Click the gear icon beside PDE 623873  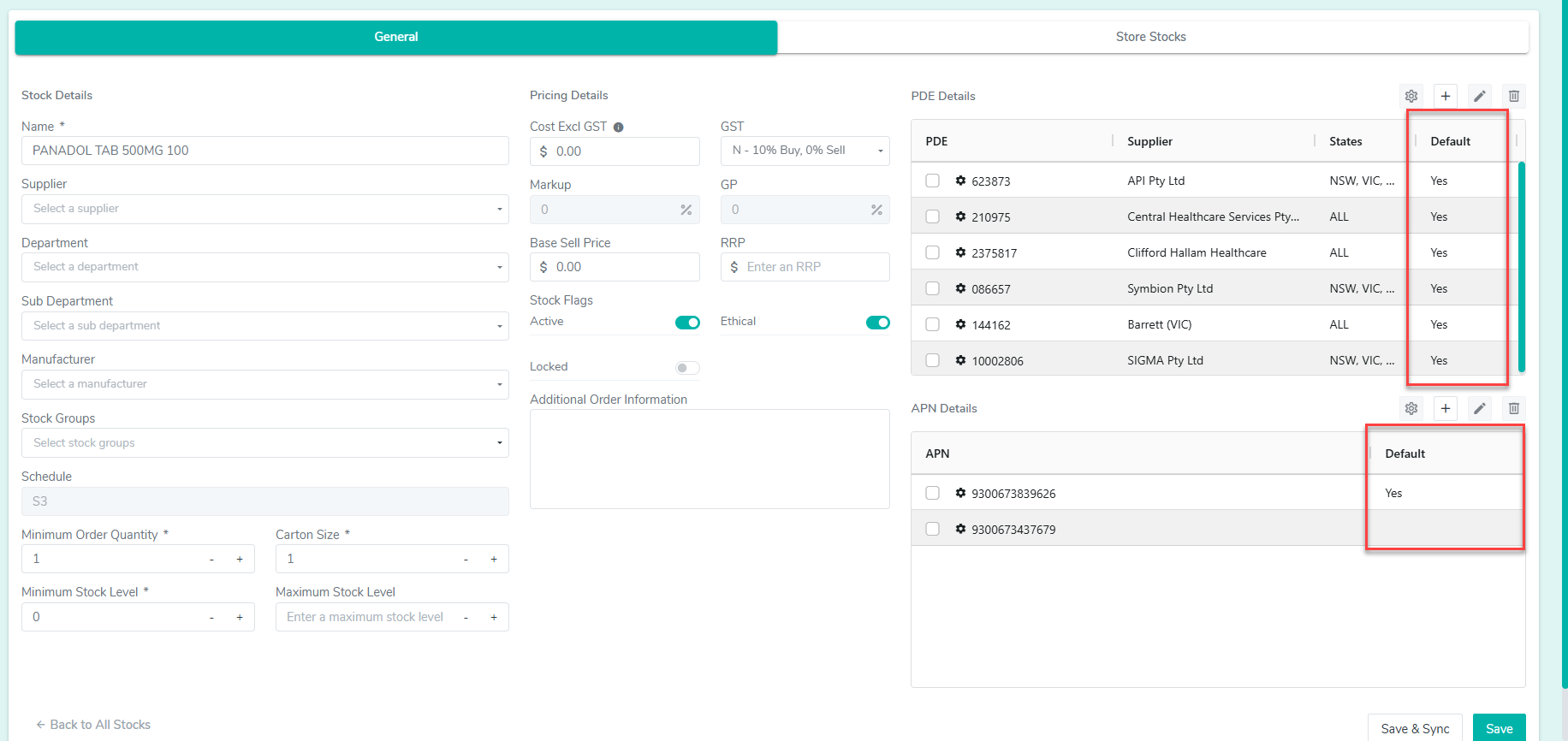click(960, 181)
